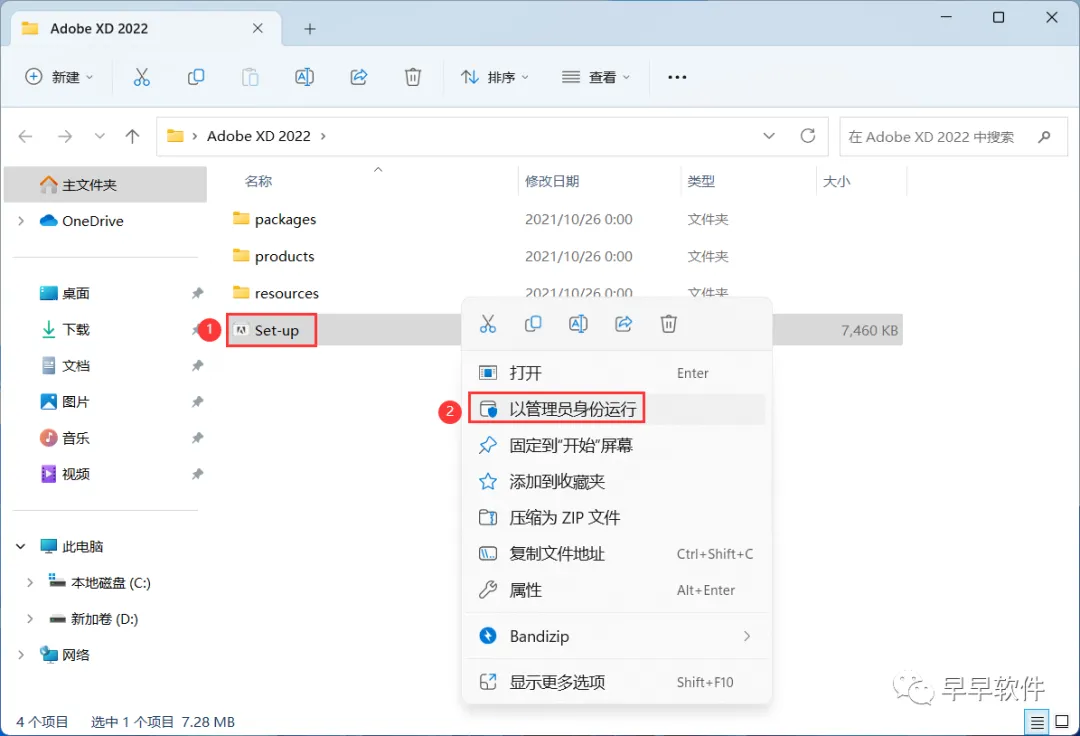
Task: Click the Share icon in the top toolbar
Action: [x=359, y=77]
